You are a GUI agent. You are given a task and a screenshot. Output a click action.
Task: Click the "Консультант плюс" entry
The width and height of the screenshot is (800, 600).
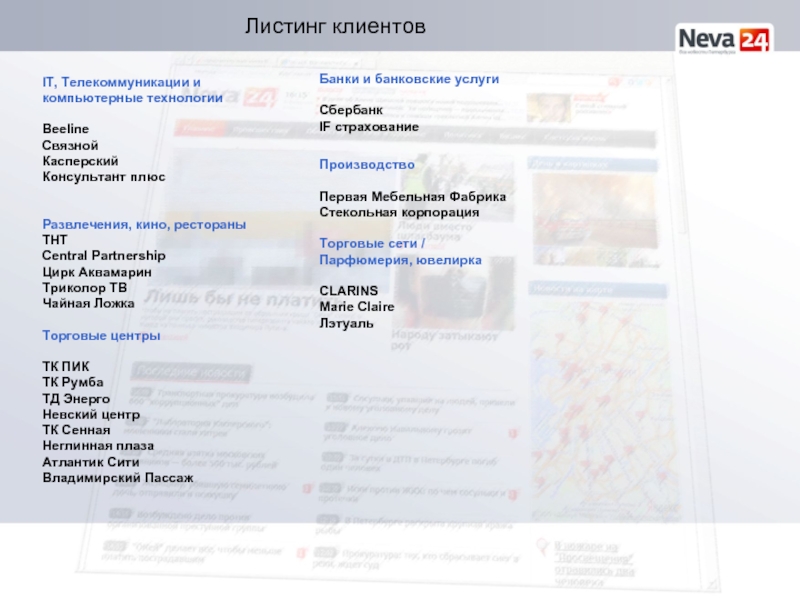(x=104, y=177)
